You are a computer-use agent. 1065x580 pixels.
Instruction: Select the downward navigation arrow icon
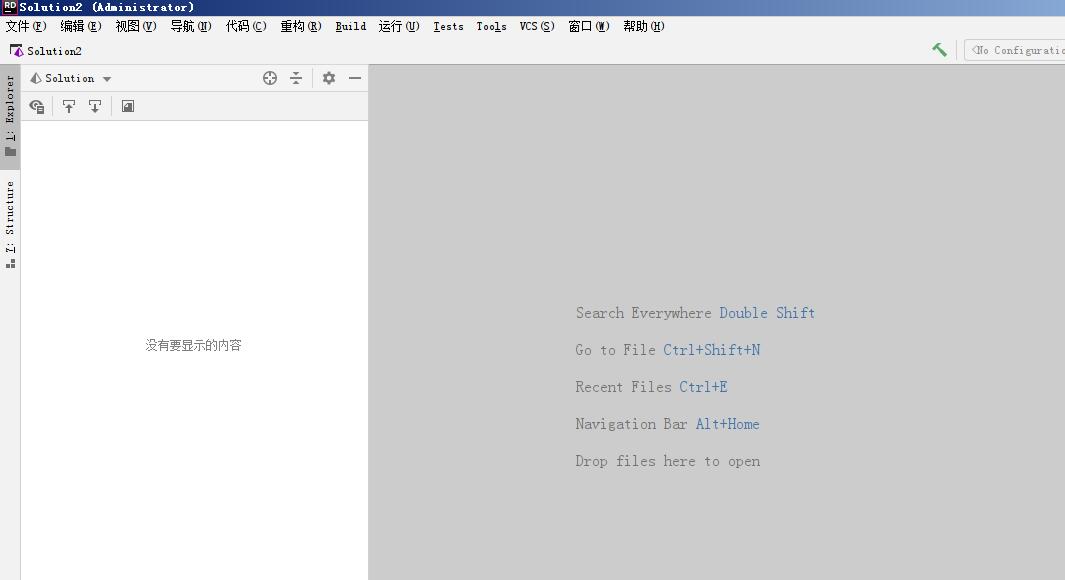tap(95, 106)
